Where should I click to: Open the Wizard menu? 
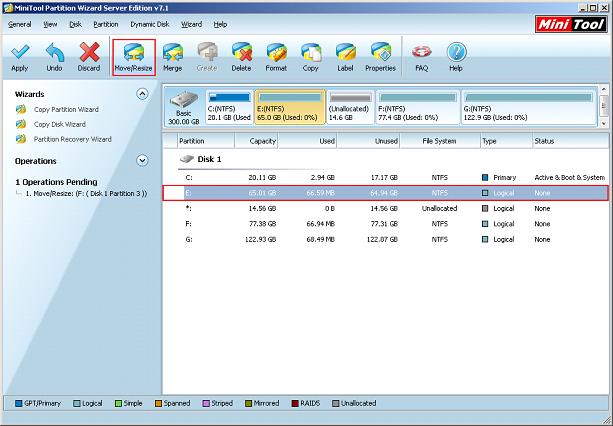tap(191, 24)
